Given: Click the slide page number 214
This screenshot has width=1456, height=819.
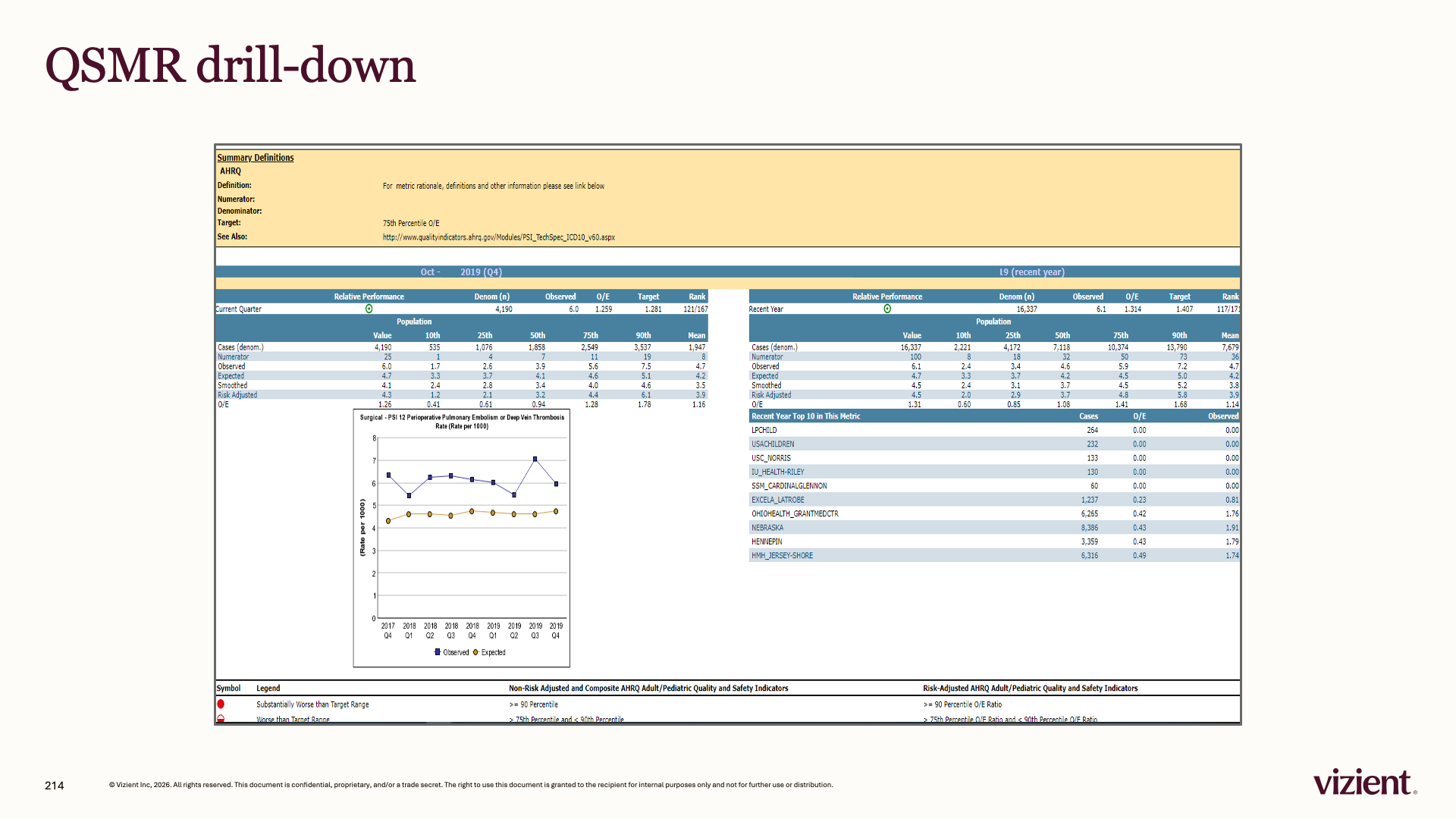Looking at the screenshot, I should click(55, 786).
